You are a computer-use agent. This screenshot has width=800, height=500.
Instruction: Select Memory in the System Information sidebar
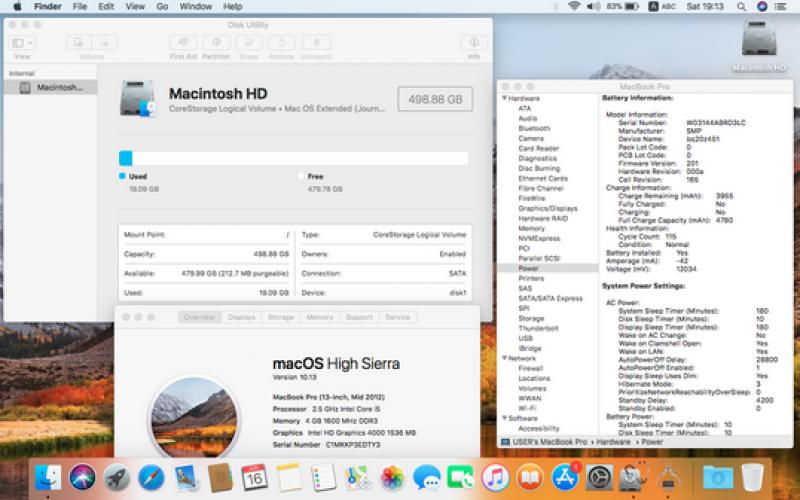(x=532, y=228)
